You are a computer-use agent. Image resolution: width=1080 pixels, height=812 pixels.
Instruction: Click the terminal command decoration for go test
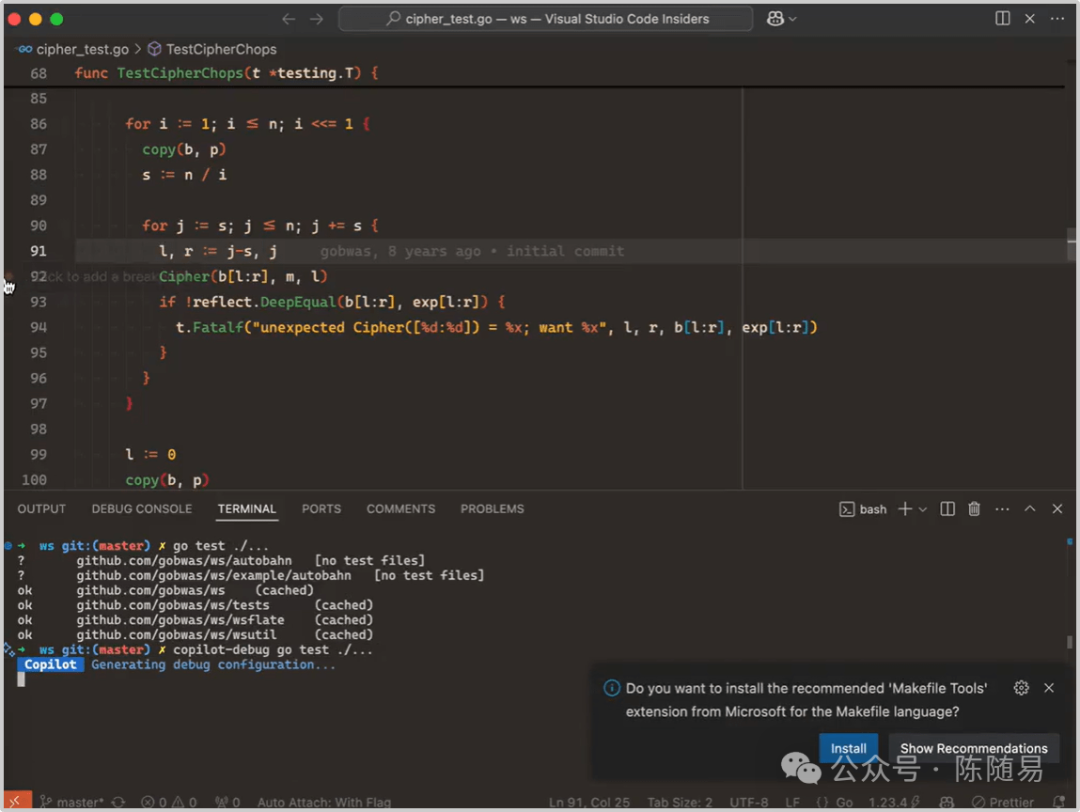(x=8, y=545)
